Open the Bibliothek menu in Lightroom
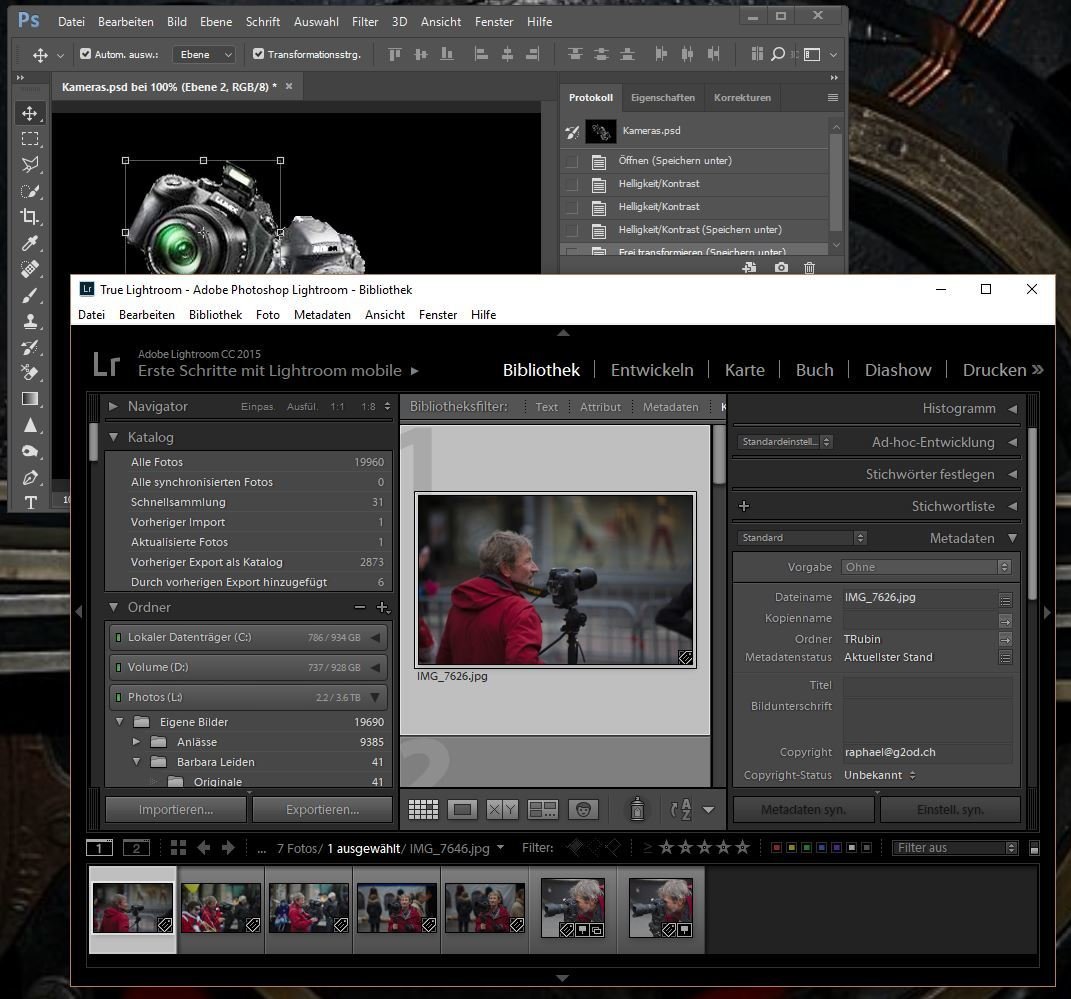 215,314
